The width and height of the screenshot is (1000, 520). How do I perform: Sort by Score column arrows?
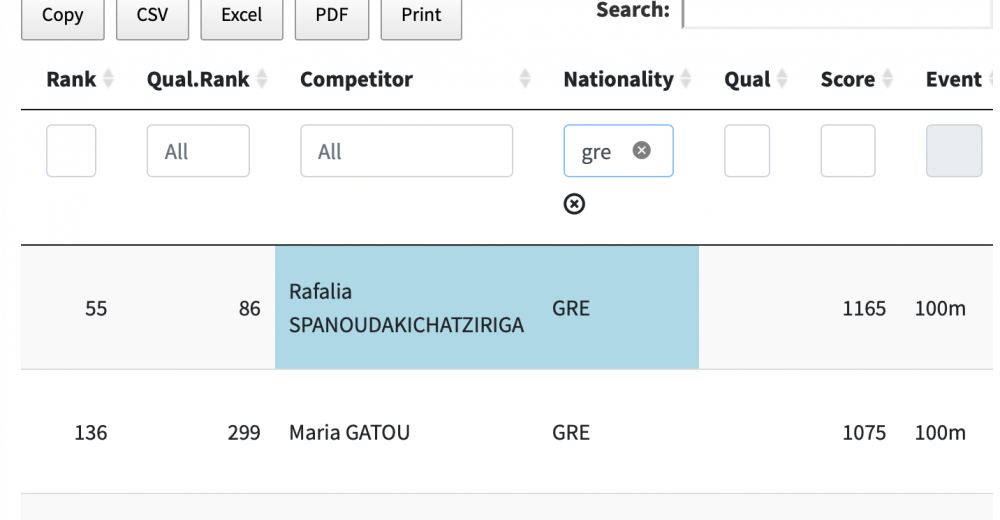coord(887,80)
